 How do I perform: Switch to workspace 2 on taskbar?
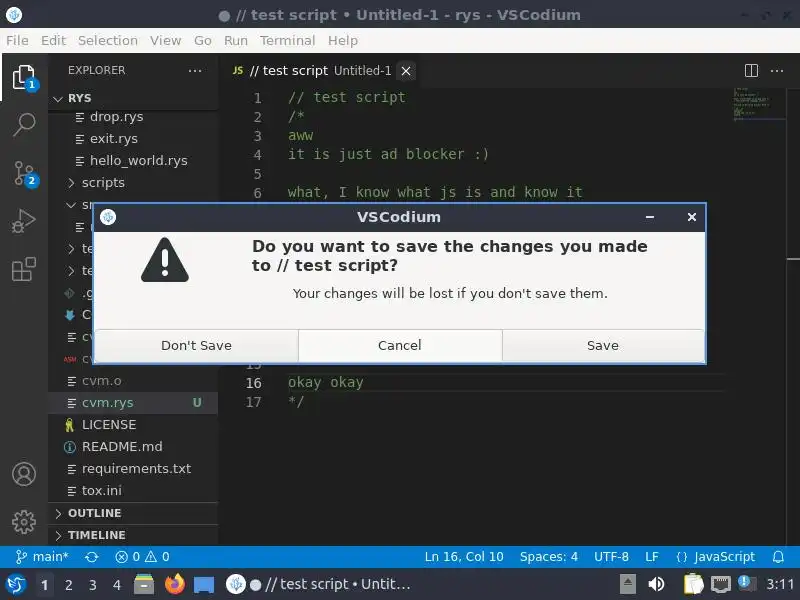(68, 585)
